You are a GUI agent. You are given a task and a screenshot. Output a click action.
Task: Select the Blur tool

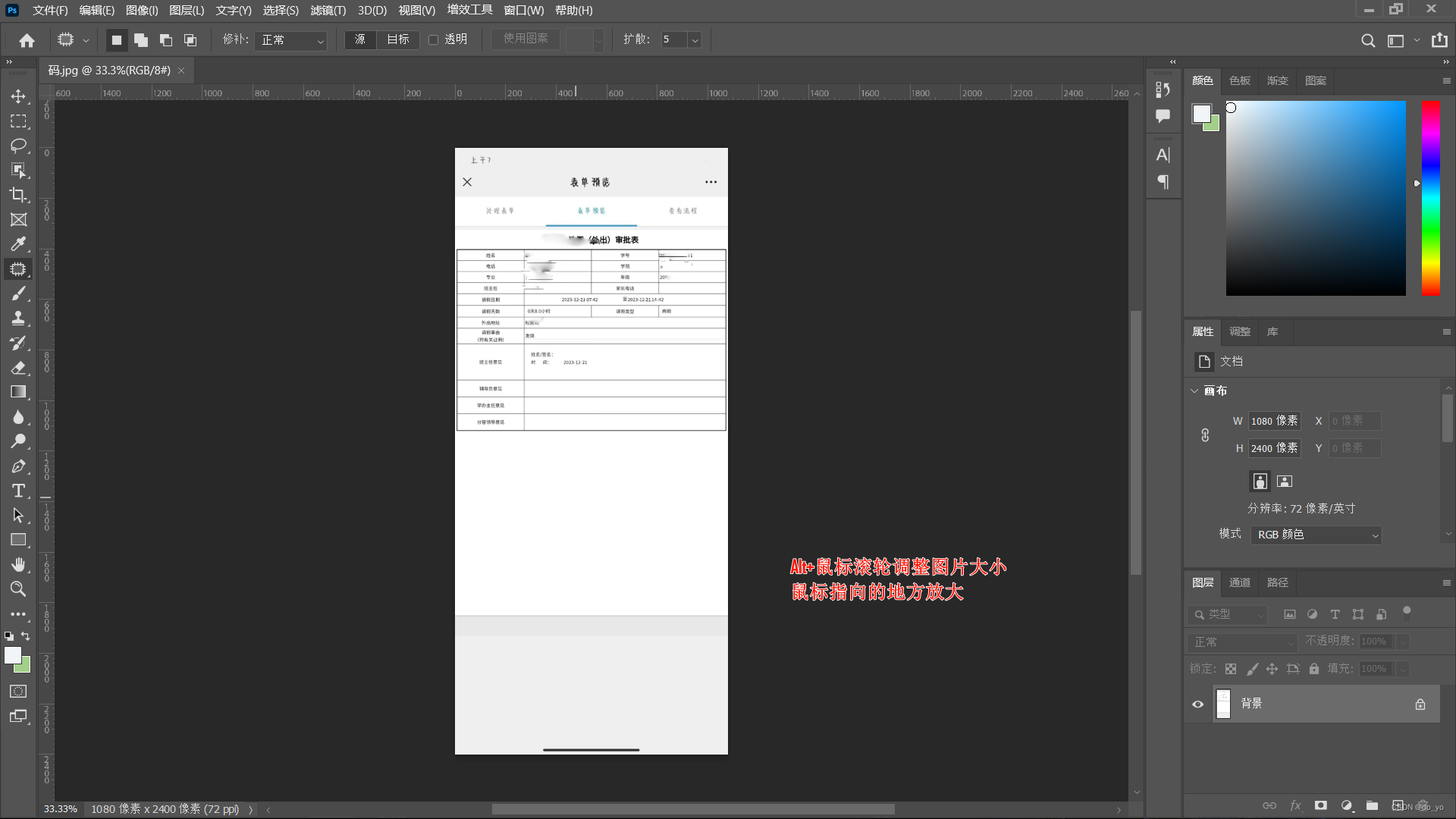click(18, 417)
